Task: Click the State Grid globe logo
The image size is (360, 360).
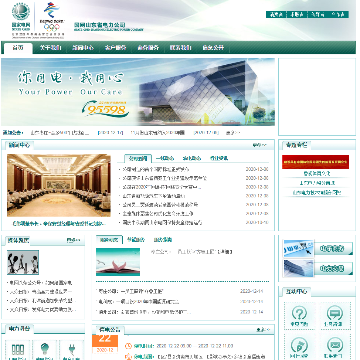Action: tap(21, 12)
